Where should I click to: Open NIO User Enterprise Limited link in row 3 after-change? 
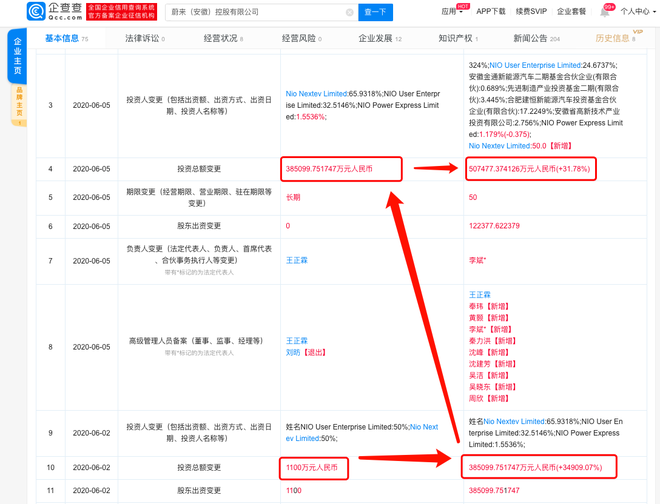point(535,65)
